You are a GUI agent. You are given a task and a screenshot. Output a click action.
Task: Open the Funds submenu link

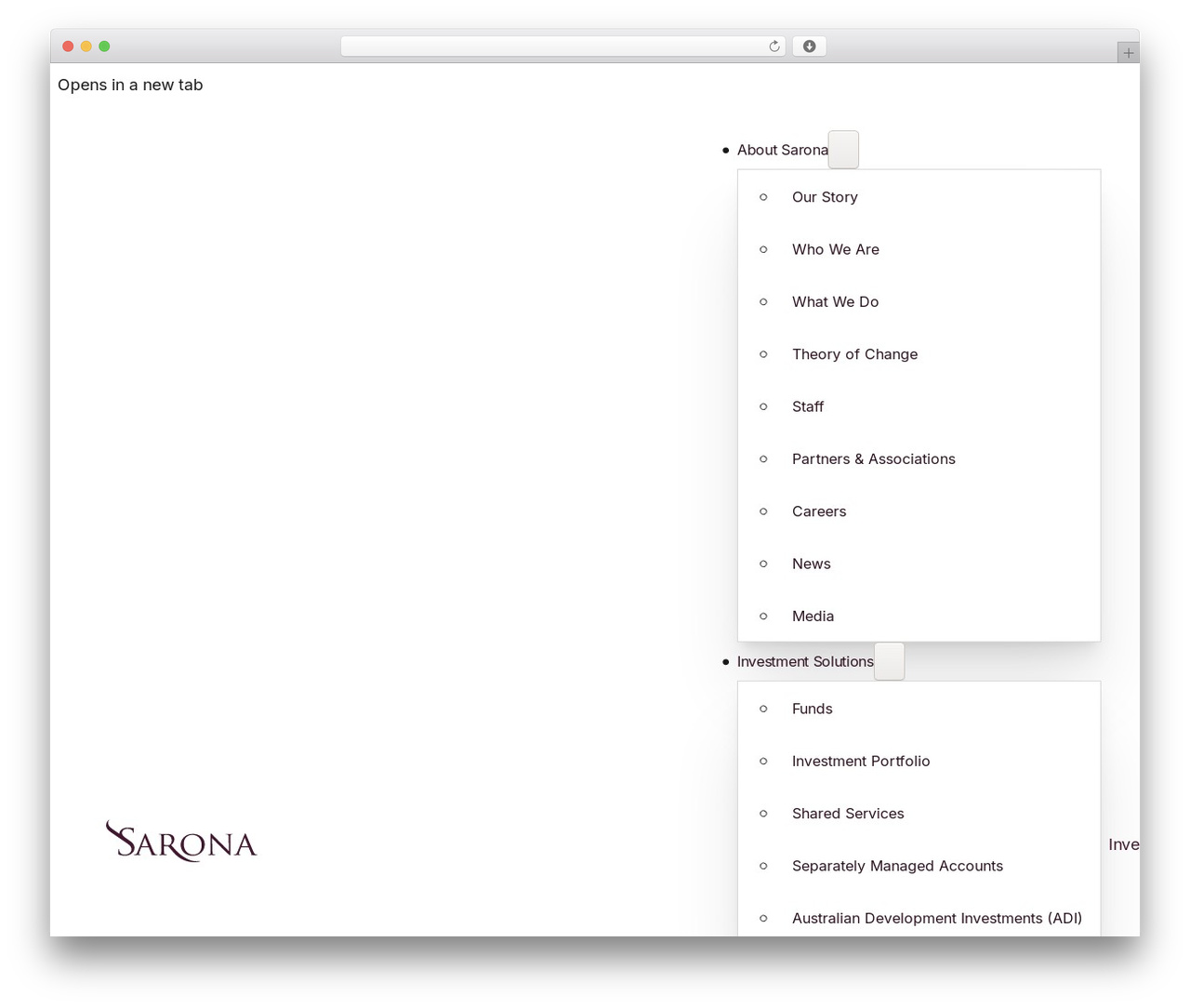812,709
